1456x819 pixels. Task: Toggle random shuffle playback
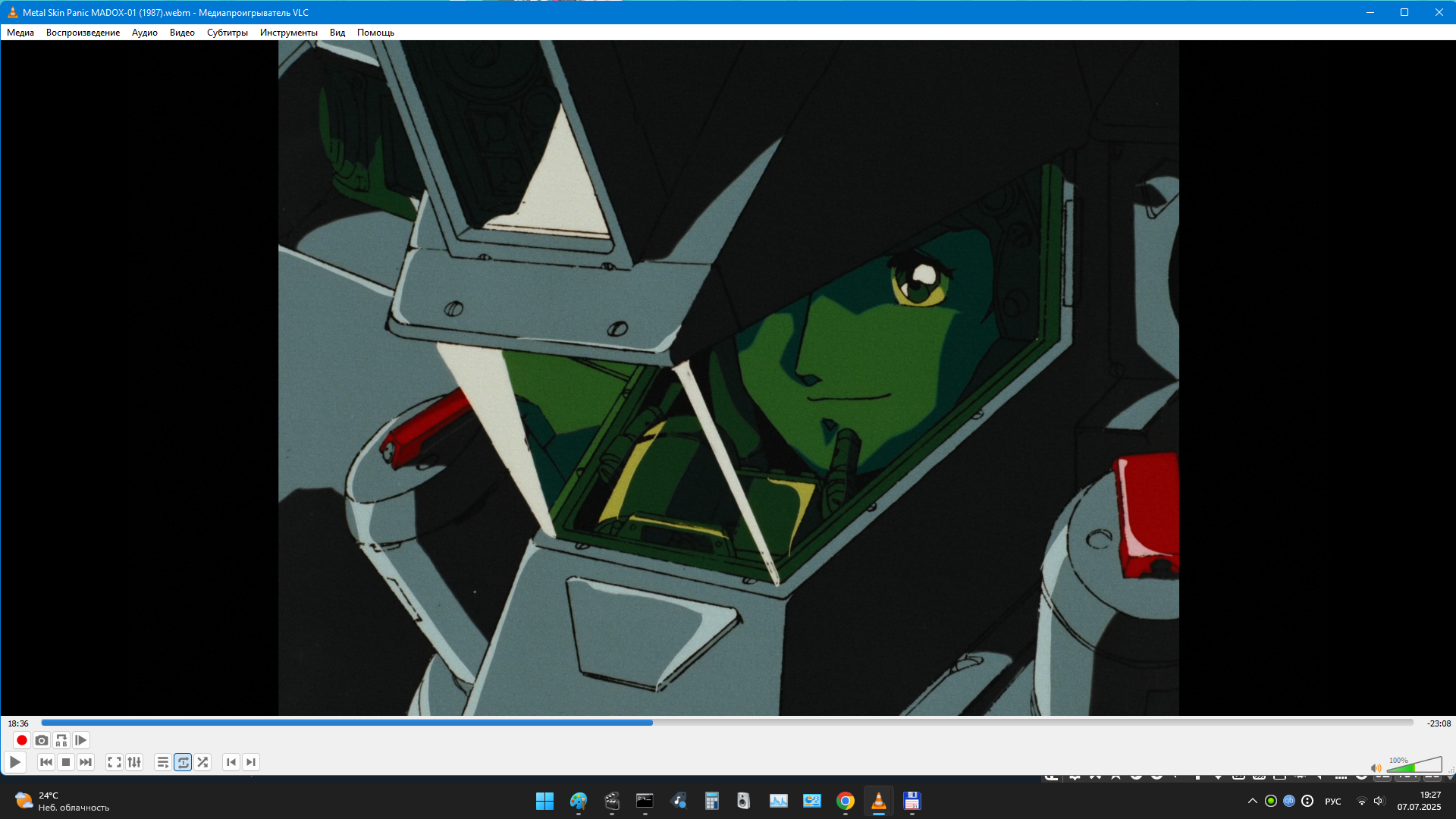pyautogui.click(x=202, y=762)
